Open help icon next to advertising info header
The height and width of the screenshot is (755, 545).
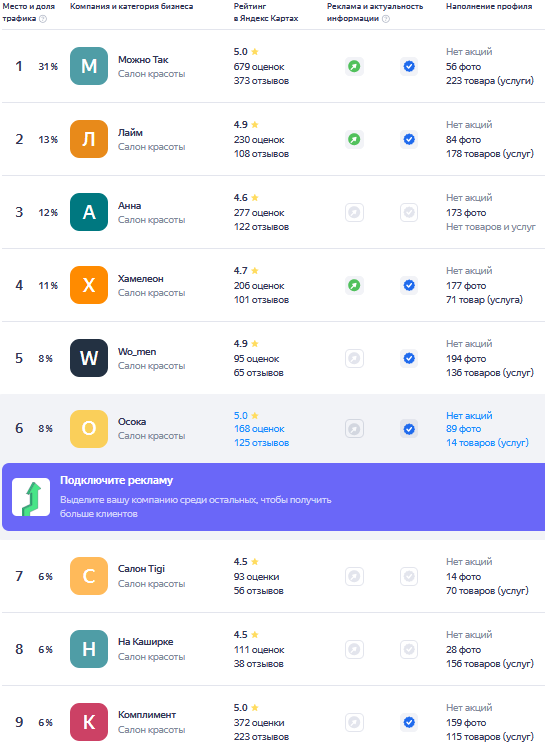[x=386, y=19]
